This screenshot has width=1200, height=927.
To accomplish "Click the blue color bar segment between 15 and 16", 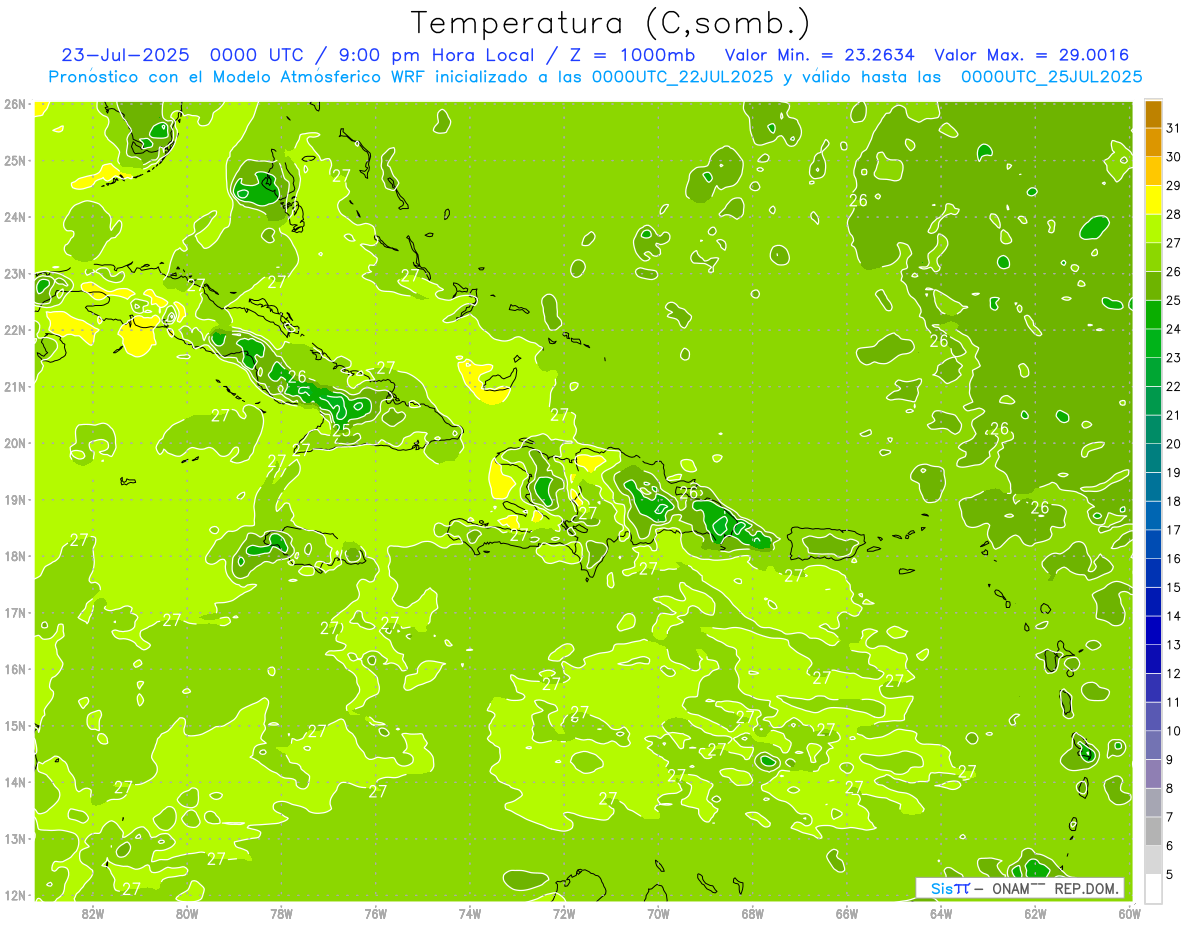I will (1153, 573).
